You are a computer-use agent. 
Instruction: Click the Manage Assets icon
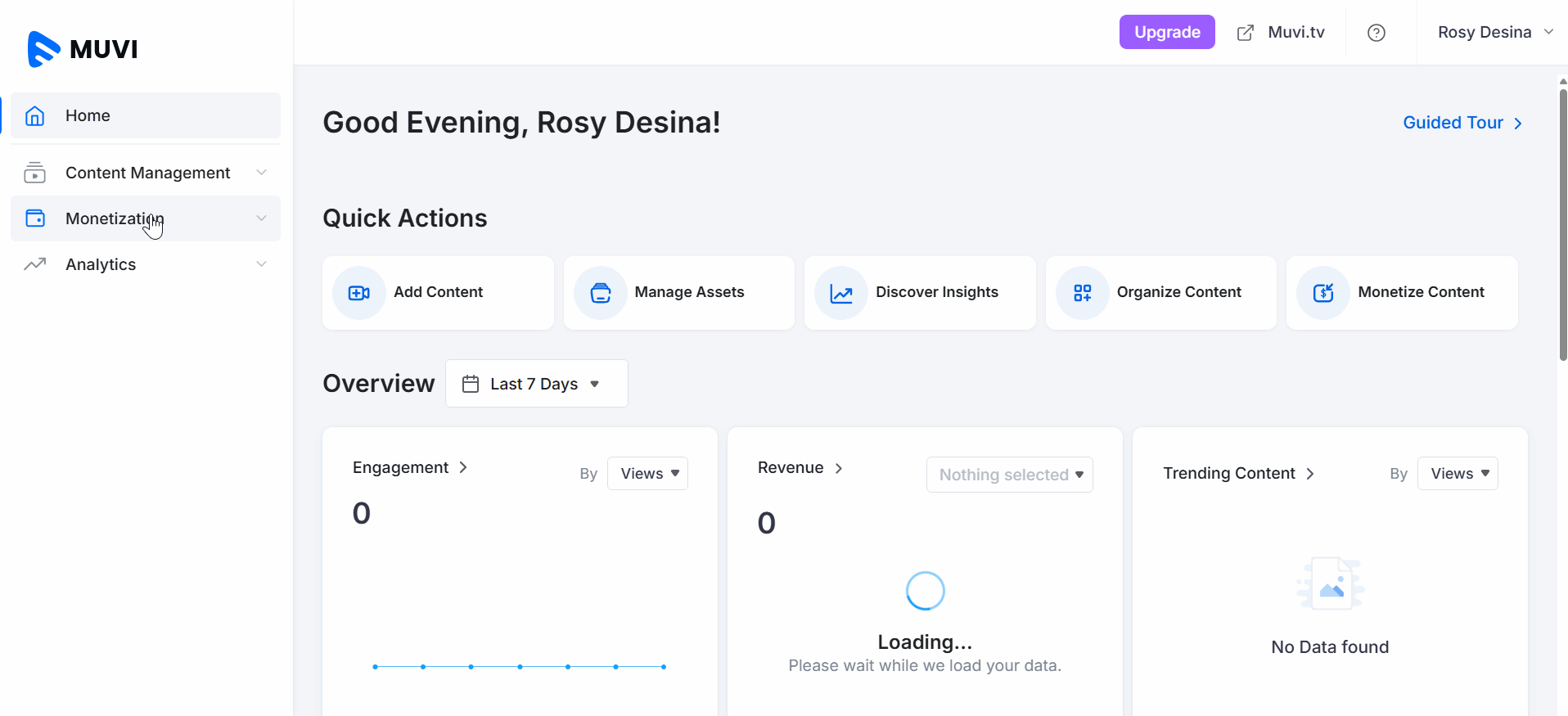(x=601, y=293)
